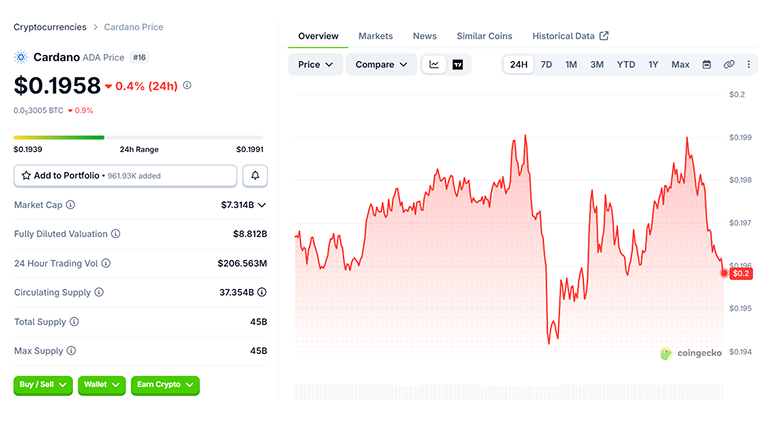
Task: Switch to the Similar Coins tab
Action: [x=484, y=36]
